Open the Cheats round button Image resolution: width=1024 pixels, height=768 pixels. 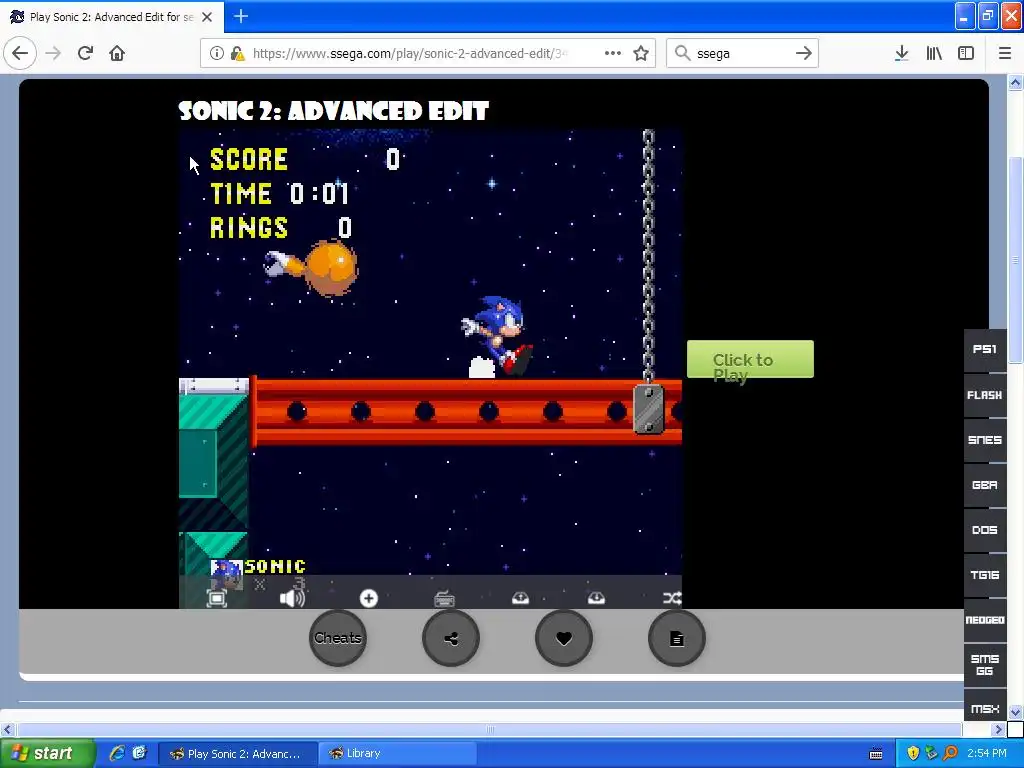(x=338, y=638)
